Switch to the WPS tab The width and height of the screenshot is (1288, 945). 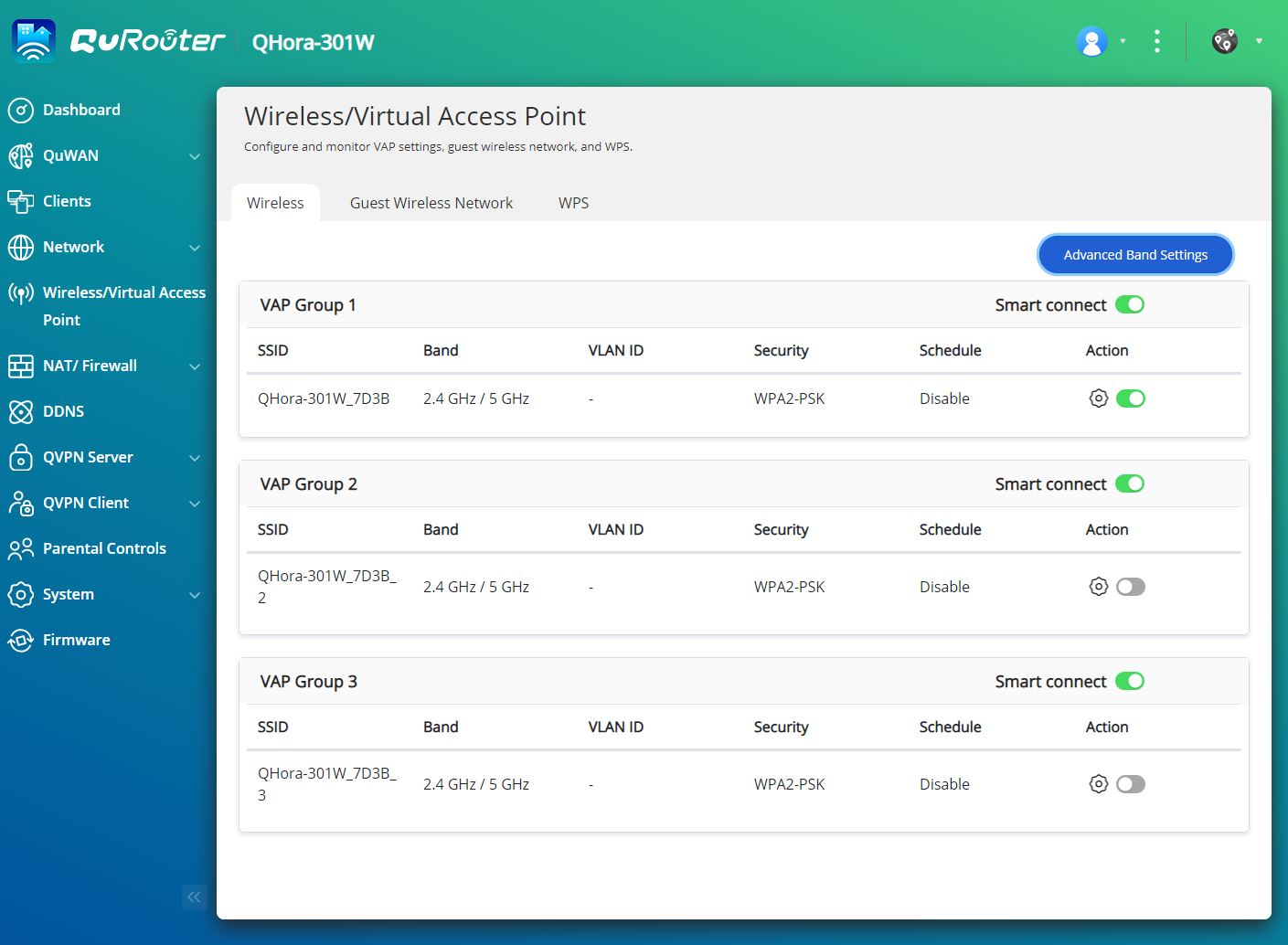click(573, 203)
